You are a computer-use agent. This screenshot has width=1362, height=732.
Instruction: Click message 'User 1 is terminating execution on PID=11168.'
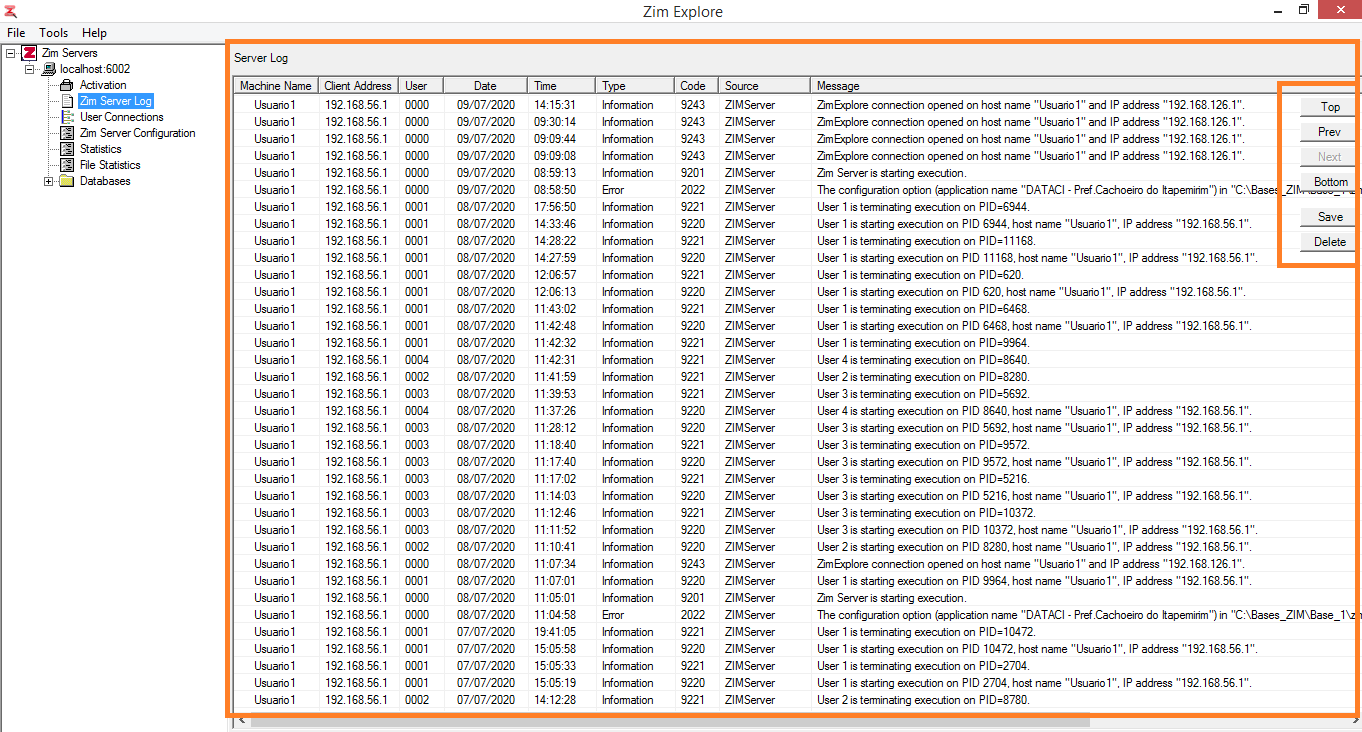[x=926, y=241]
